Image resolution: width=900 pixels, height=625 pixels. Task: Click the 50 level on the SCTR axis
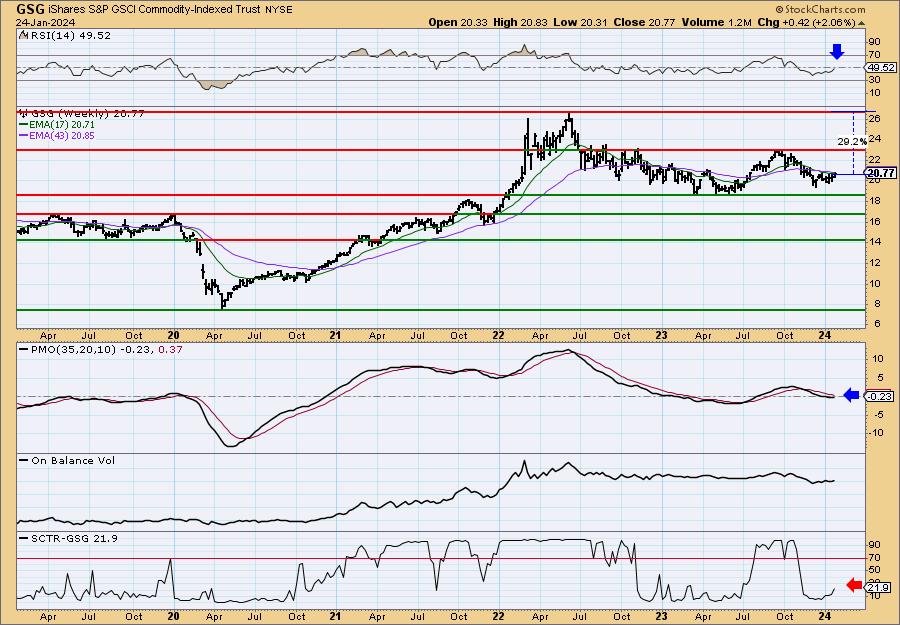[875, 570]
